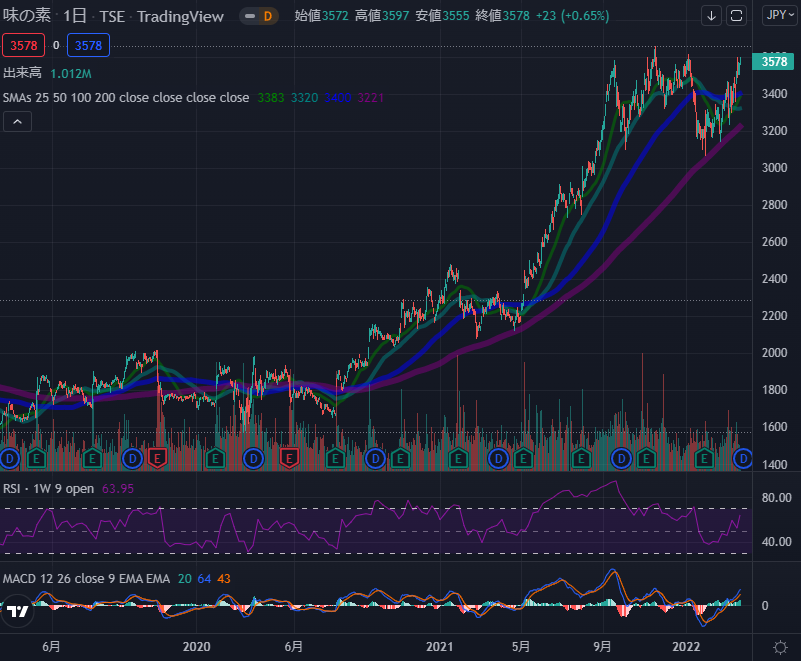Click the TSE exchange label

tap(112, 17)
